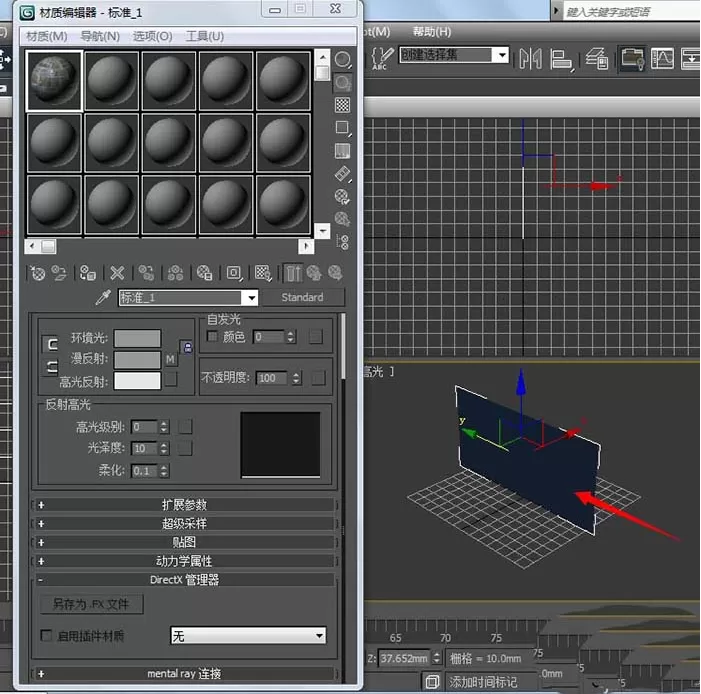701x694 pixels.
Task: Click the Align tool icon
Action: 562,59
